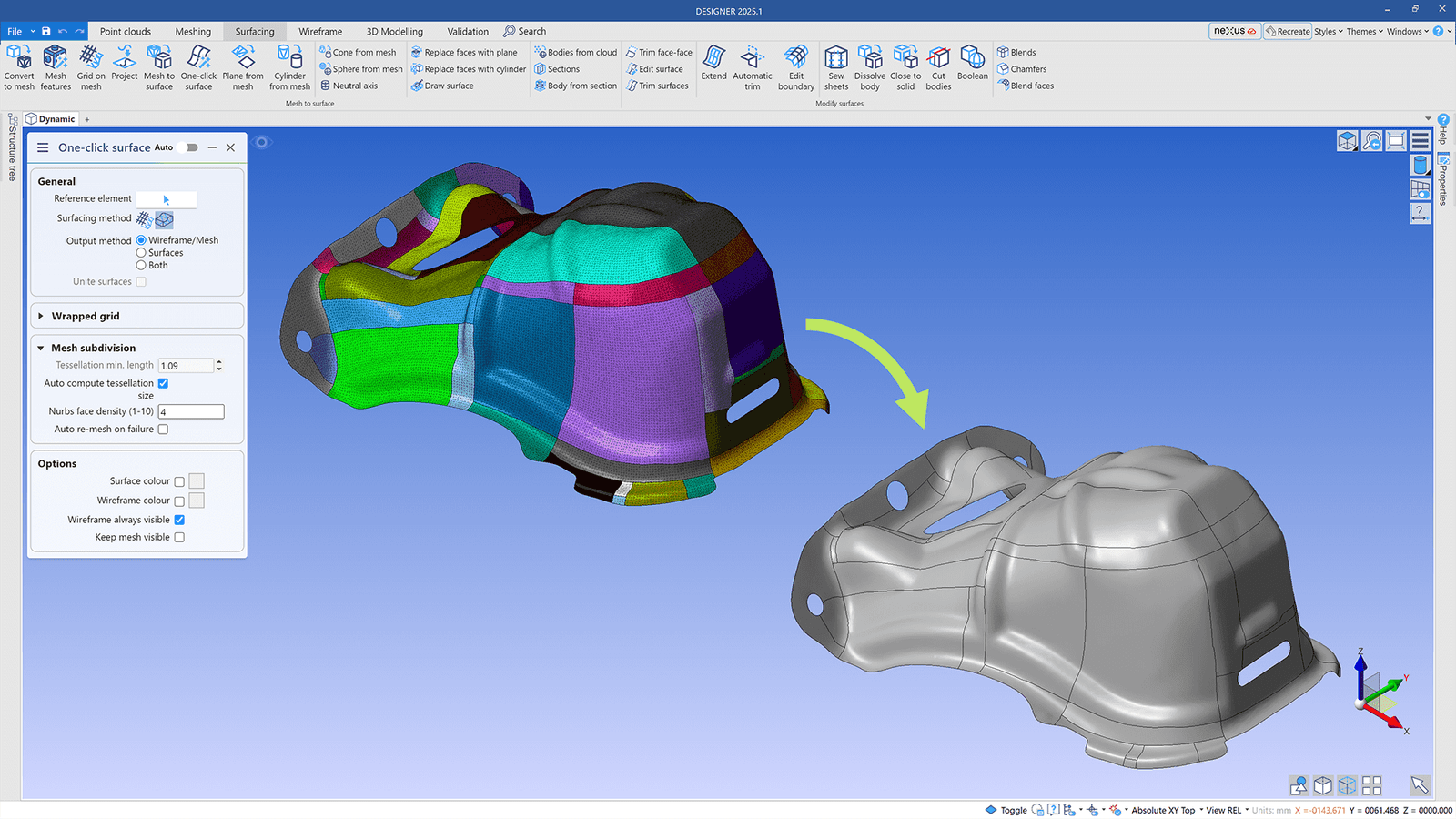
Task: Switch to the Wireframe ribbon tab
Action: [320, 31]
